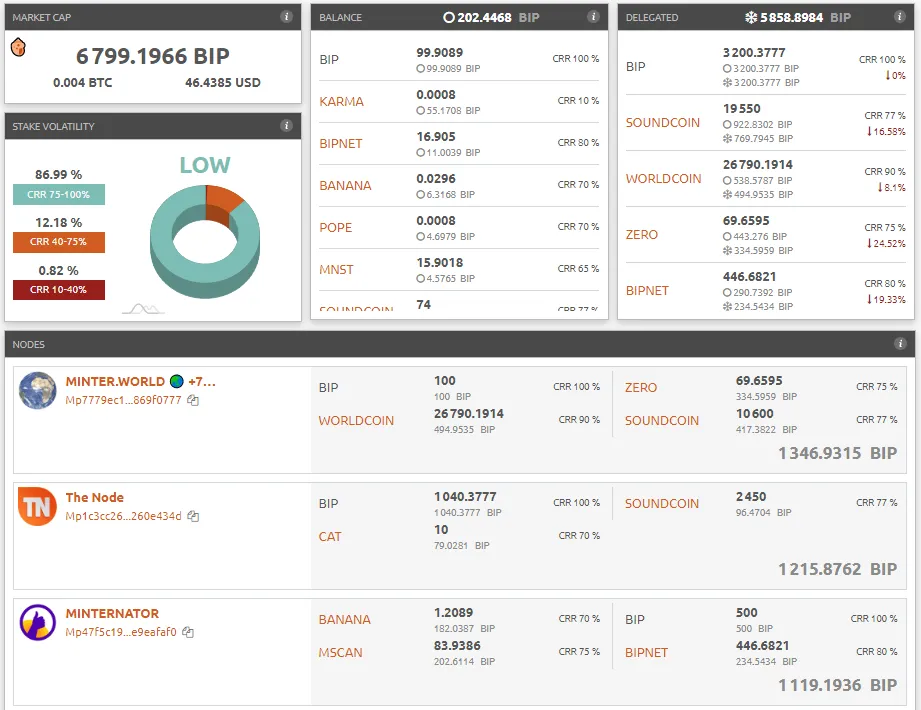The width and height of the screenshot is (921, 710).
Task: Click the 5 858.8984 delegated total
Action: pos(791,18)
